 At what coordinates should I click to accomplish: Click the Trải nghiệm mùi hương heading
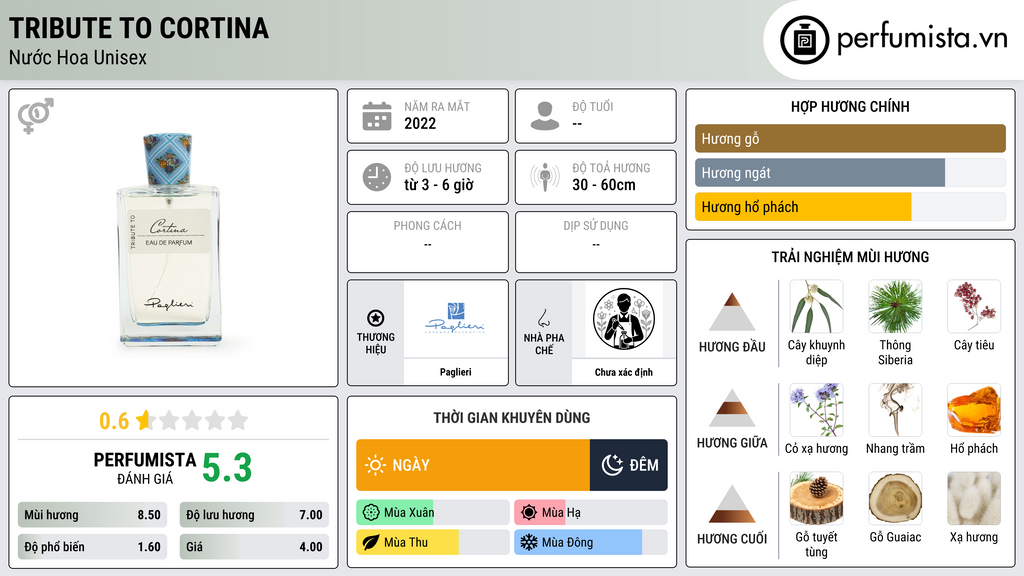click(850, 257)
